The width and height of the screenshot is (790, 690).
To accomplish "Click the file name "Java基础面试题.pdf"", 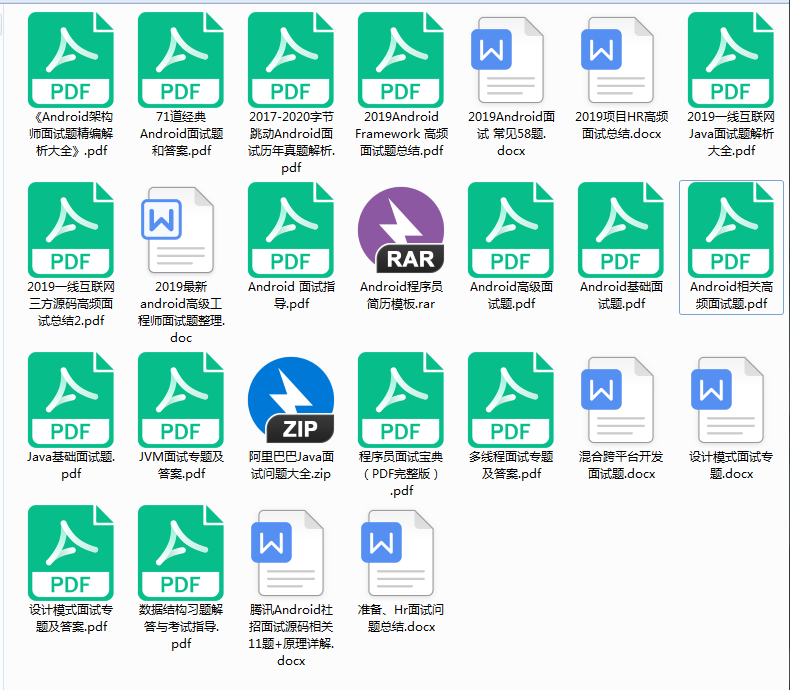I will point(71,465).
